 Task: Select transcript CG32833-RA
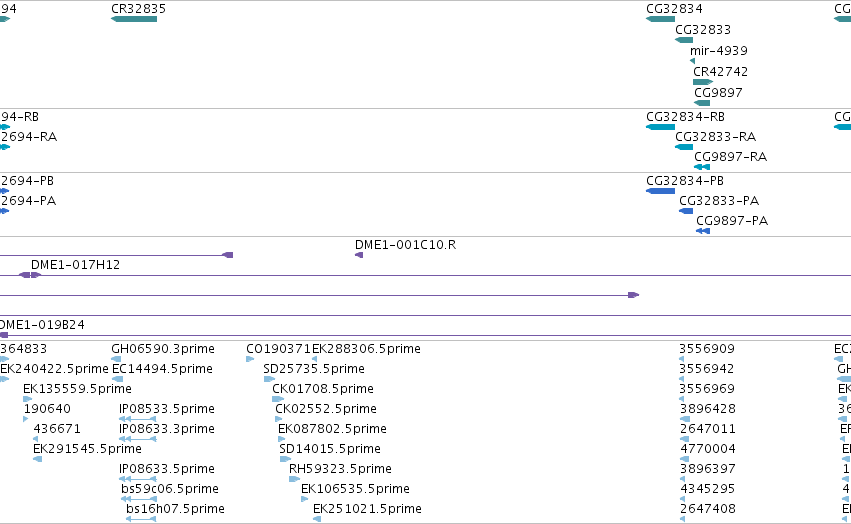(x=684, y=147)
